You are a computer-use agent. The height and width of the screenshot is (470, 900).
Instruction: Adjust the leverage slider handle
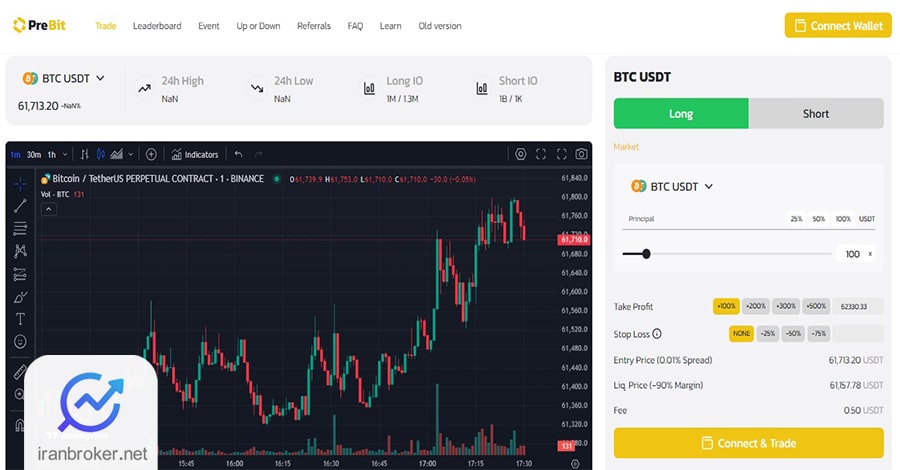tap(646, 254)
